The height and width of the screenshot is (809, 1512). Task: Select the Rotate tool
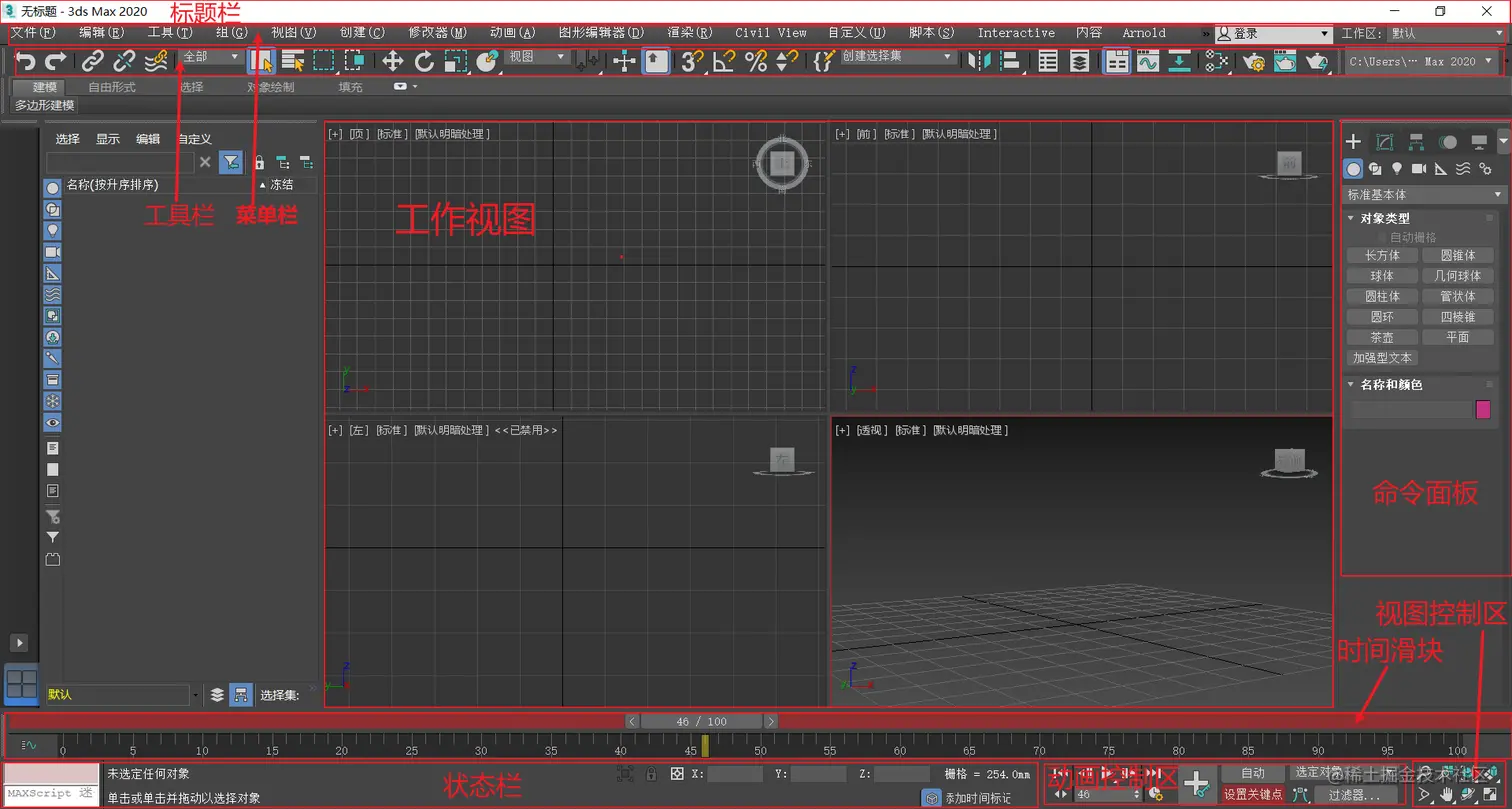tap(425, 62)
